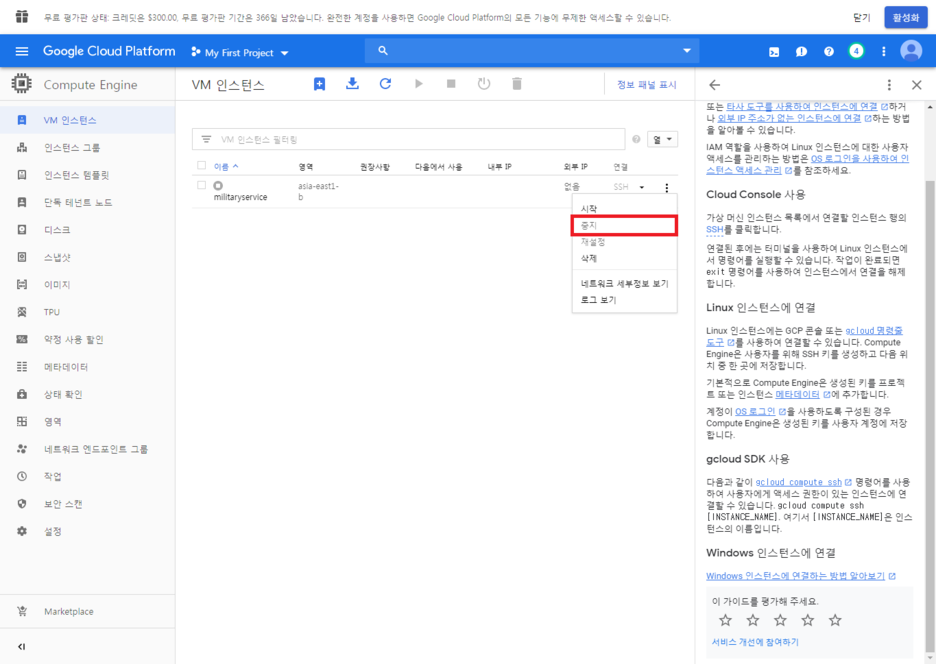Create a new VM instance icon

pos(319,84)
